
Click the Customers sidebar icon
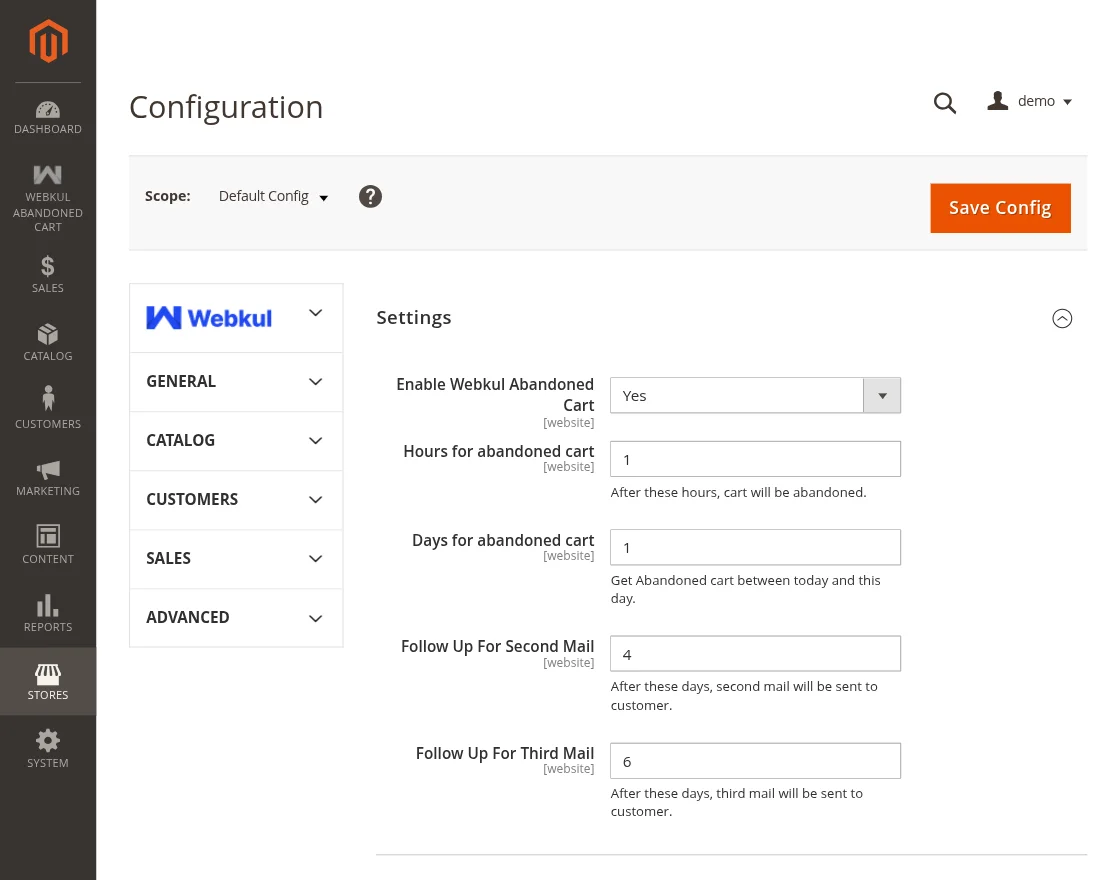click(47, 408)
